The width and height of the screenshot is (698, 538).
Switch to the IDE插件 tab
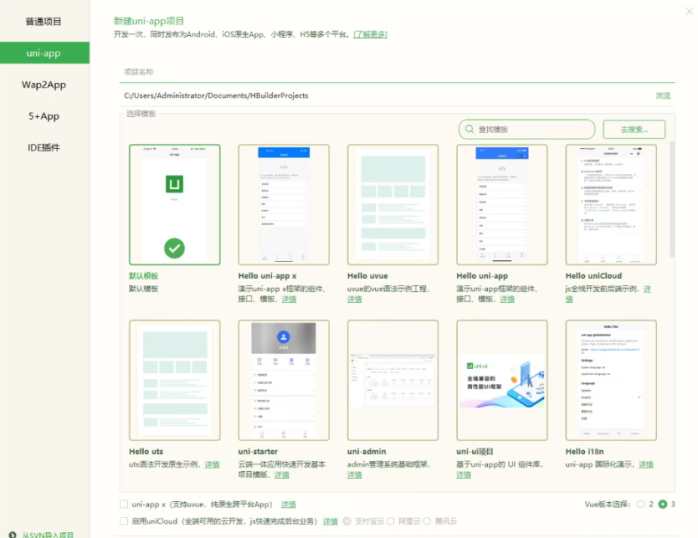(44, 148)
